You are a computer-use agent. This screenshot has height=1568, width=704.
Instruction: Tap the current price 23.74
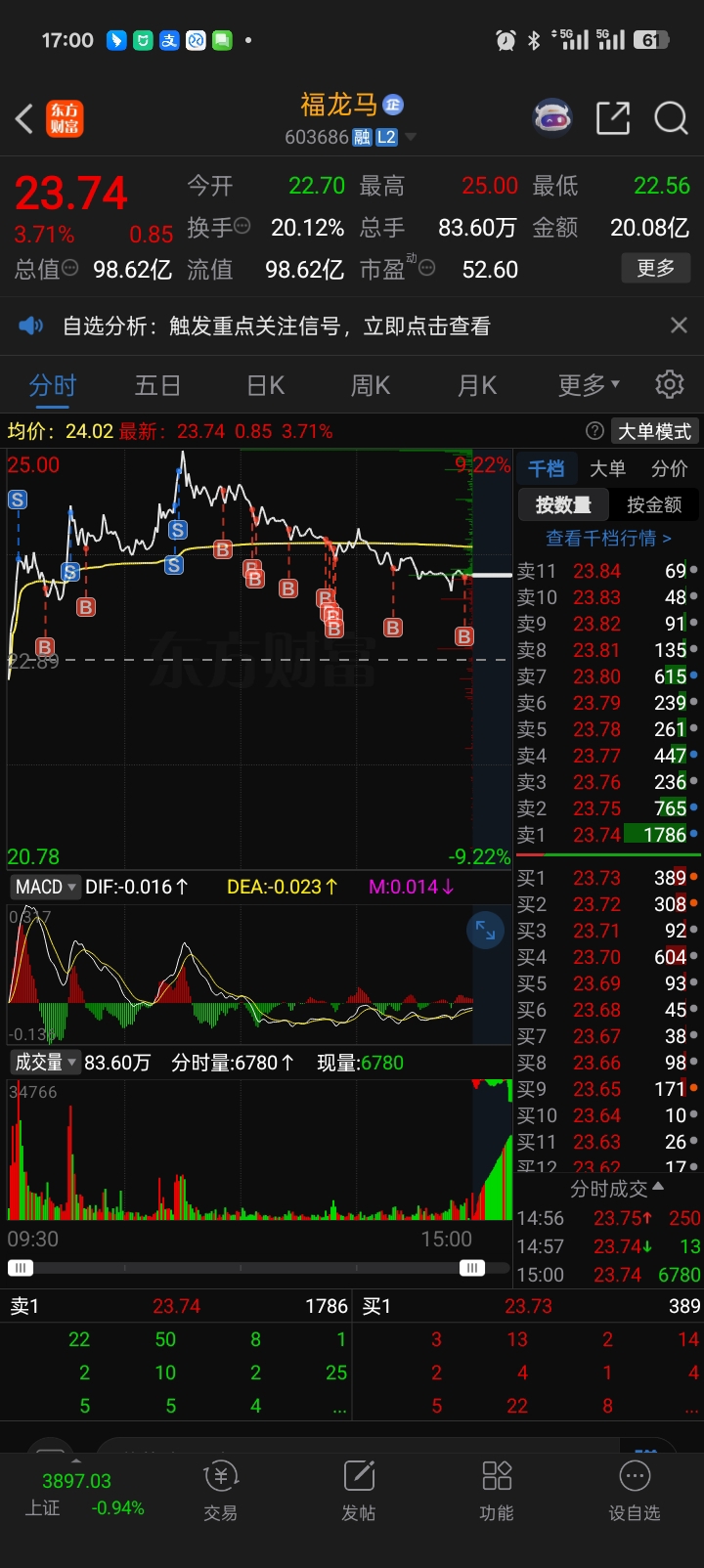click(71, 193)
